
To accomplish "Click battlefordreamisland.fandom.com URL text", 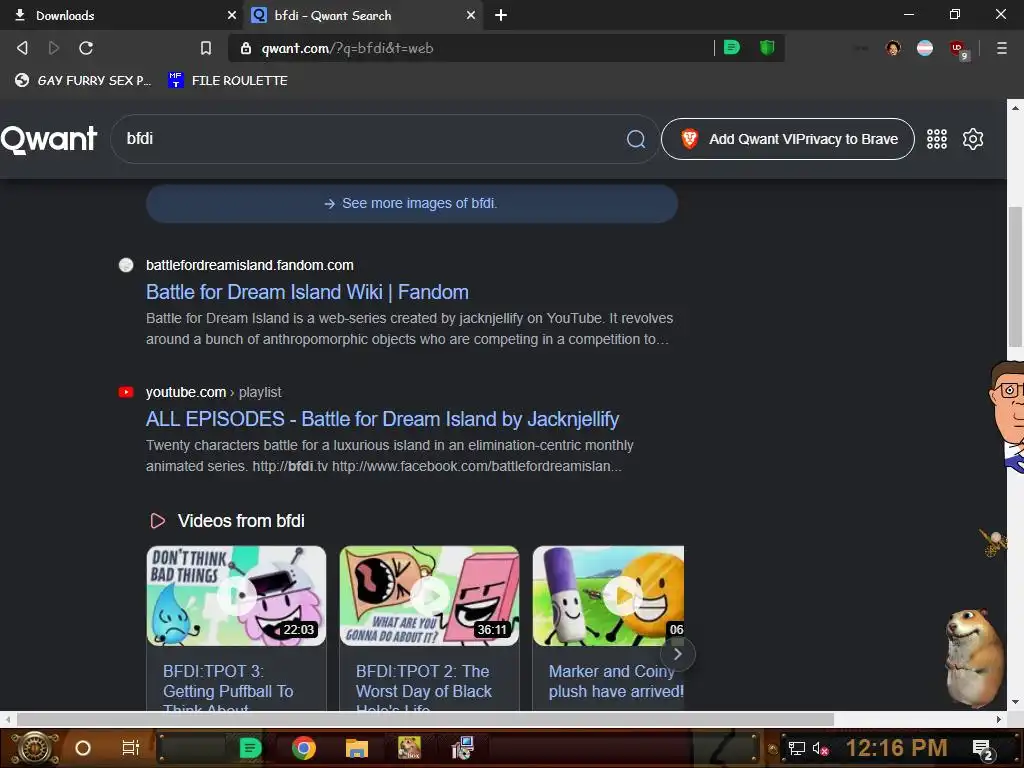I will coord(249,265).
